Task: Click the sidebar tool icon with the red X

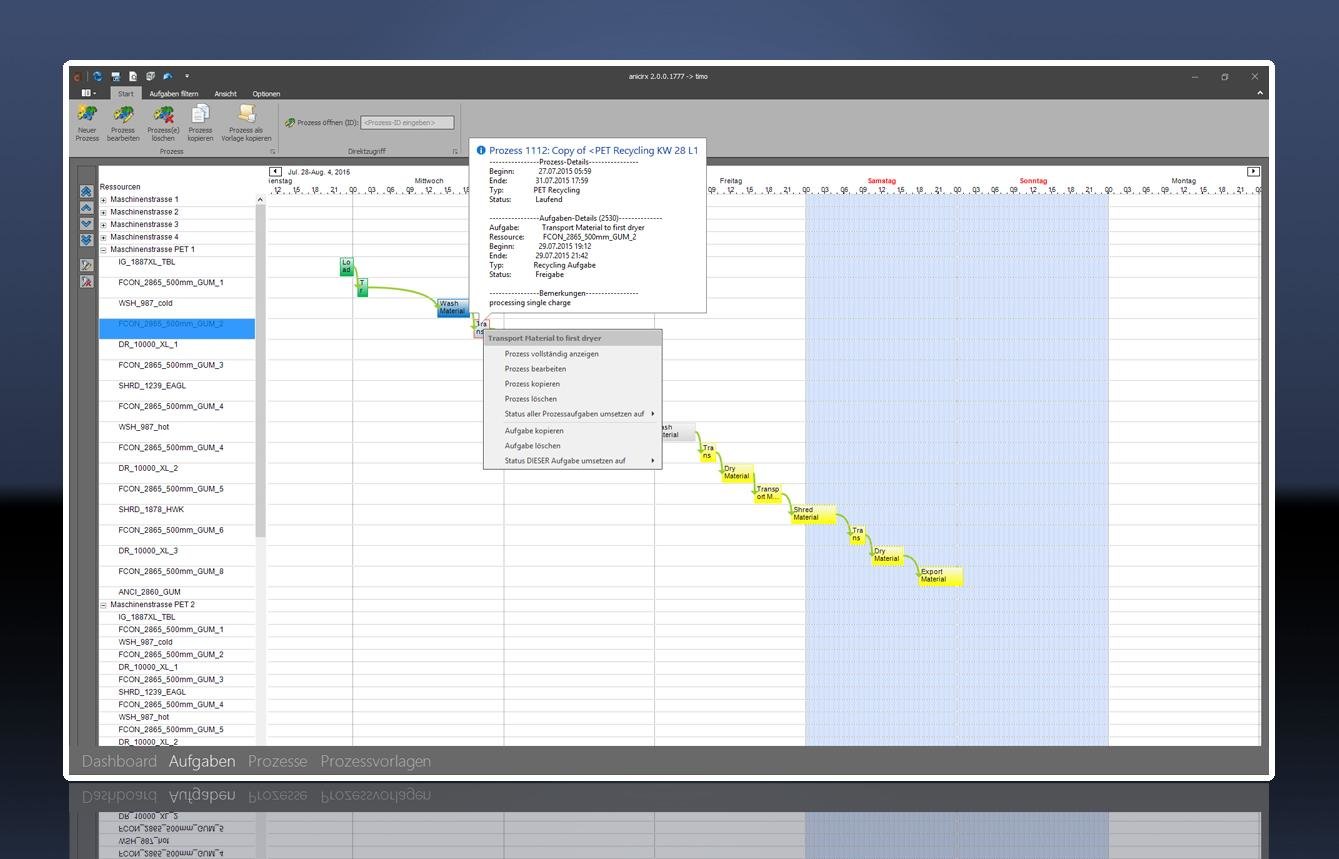Action: click(x=87, y=282)
